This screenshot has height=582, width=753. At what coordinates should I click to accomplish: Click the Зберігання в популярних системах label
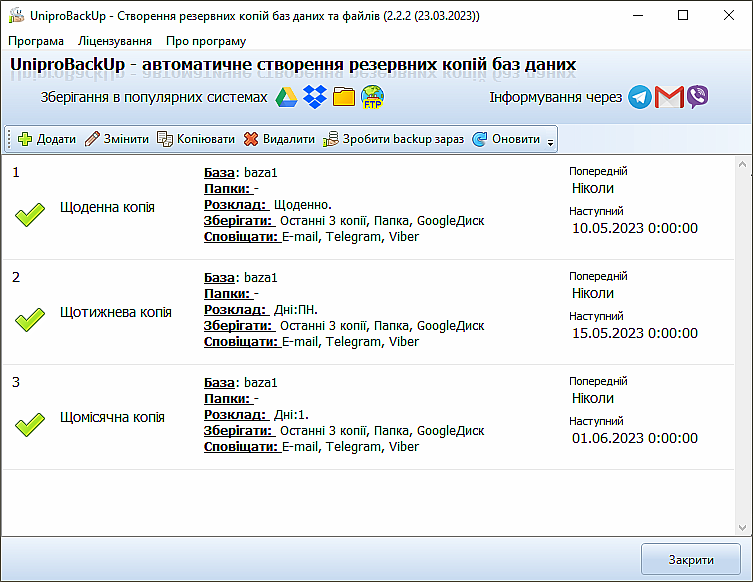click(154, 97)
